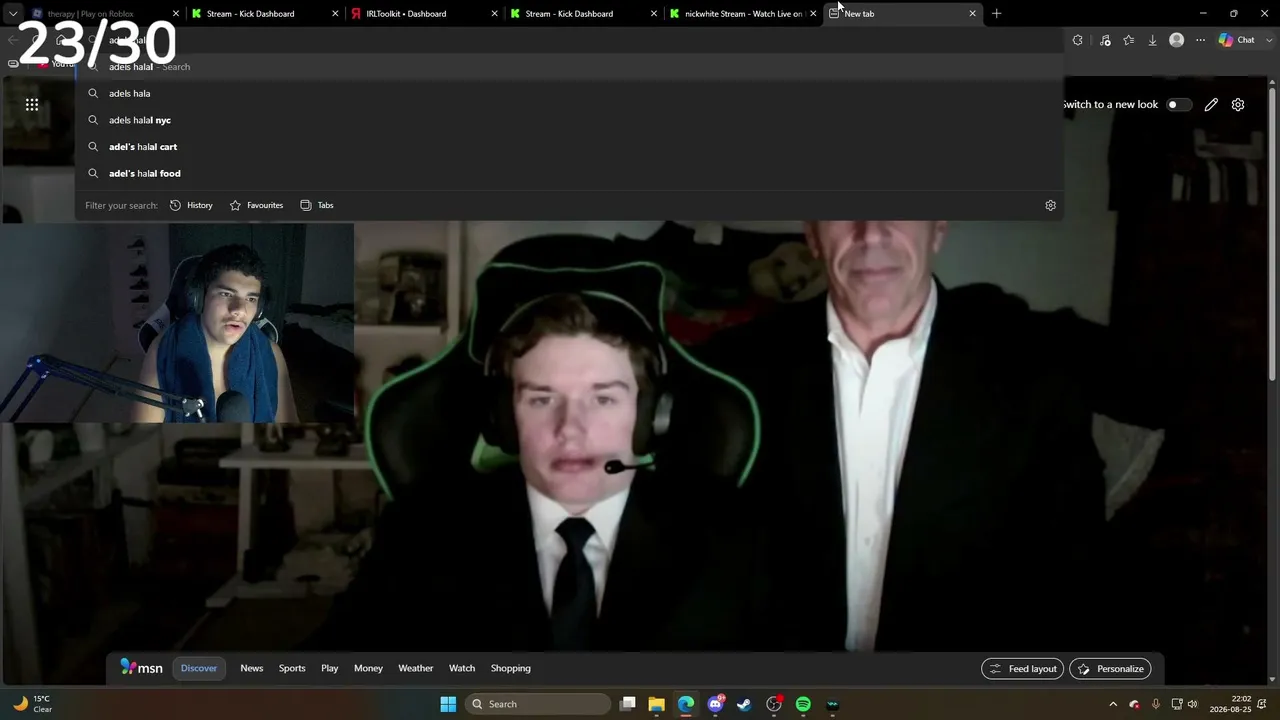Open Task View from the taskbar
The width and height of the screenshot is (1280, 720).
pos(628,704)
